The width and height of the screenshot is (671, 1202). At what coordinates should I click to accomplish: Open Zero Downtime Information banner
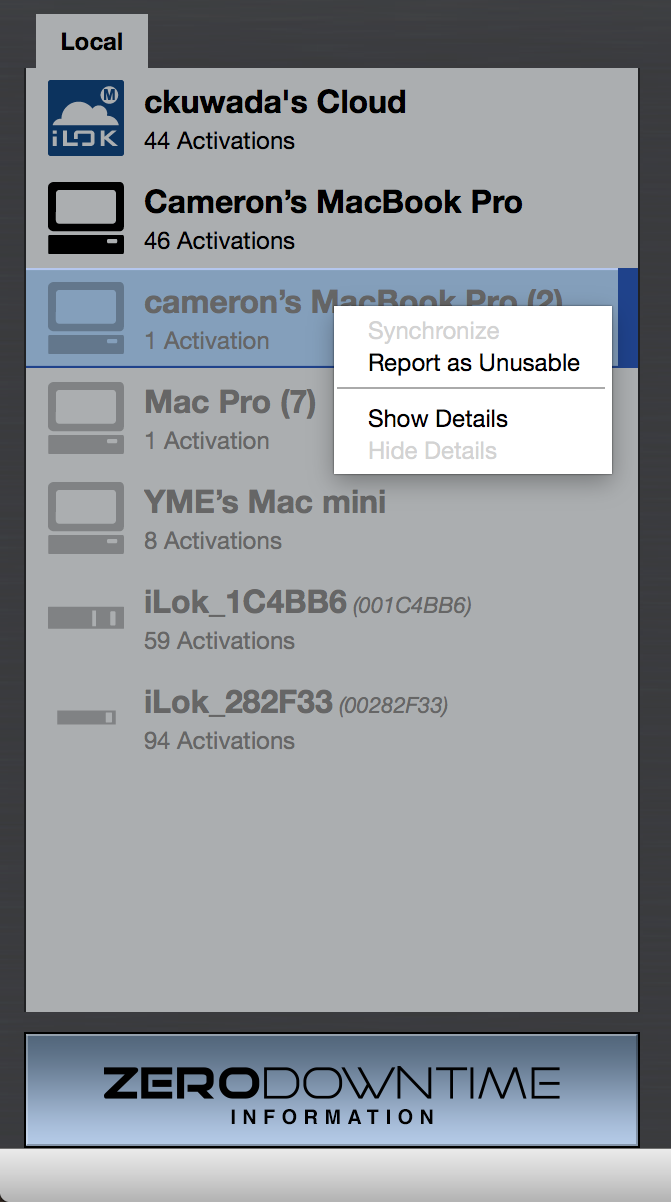pyautogui.click(x=332, y=1090)
